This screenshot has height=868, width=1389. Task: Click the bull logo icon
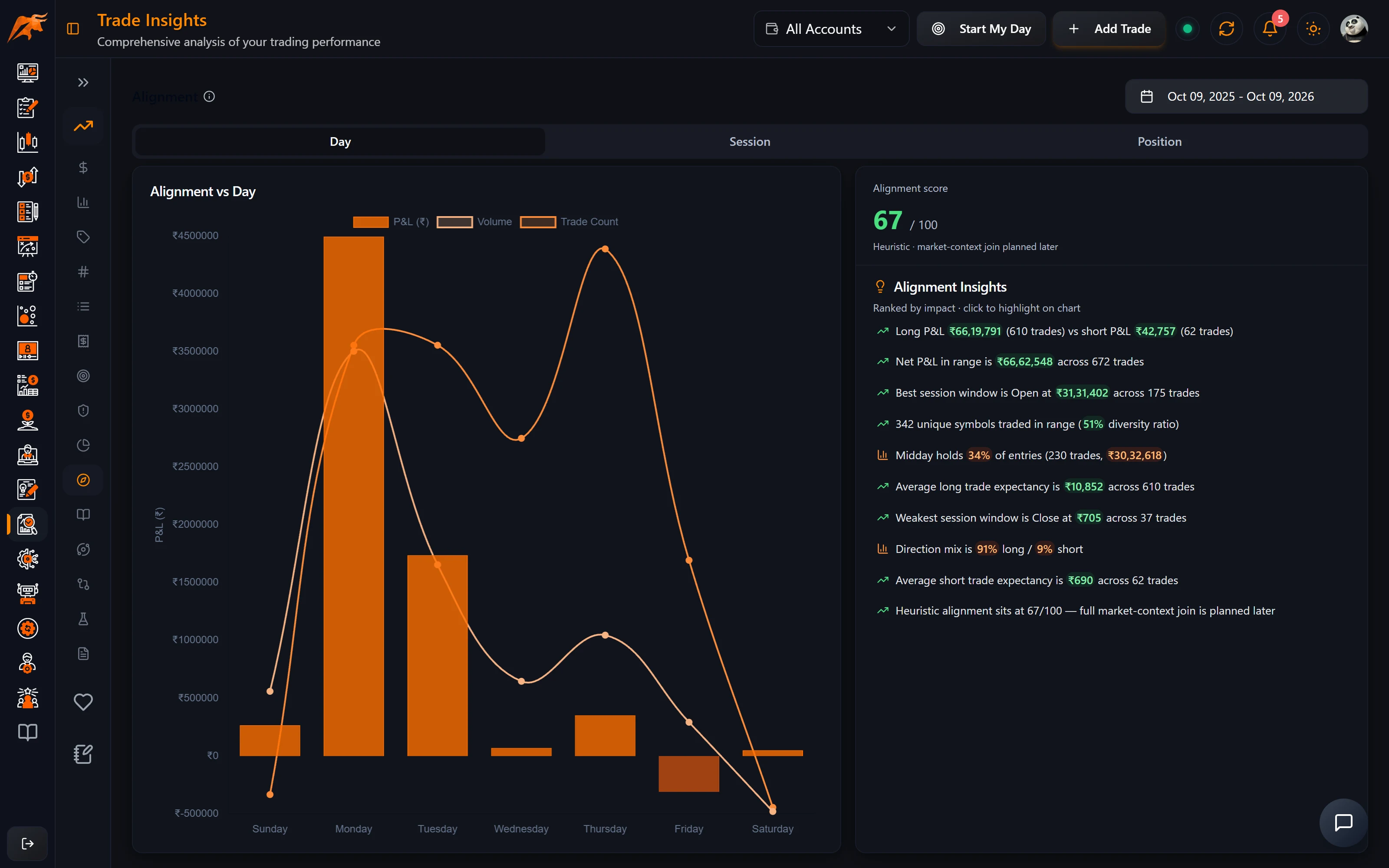pos(27,27)
